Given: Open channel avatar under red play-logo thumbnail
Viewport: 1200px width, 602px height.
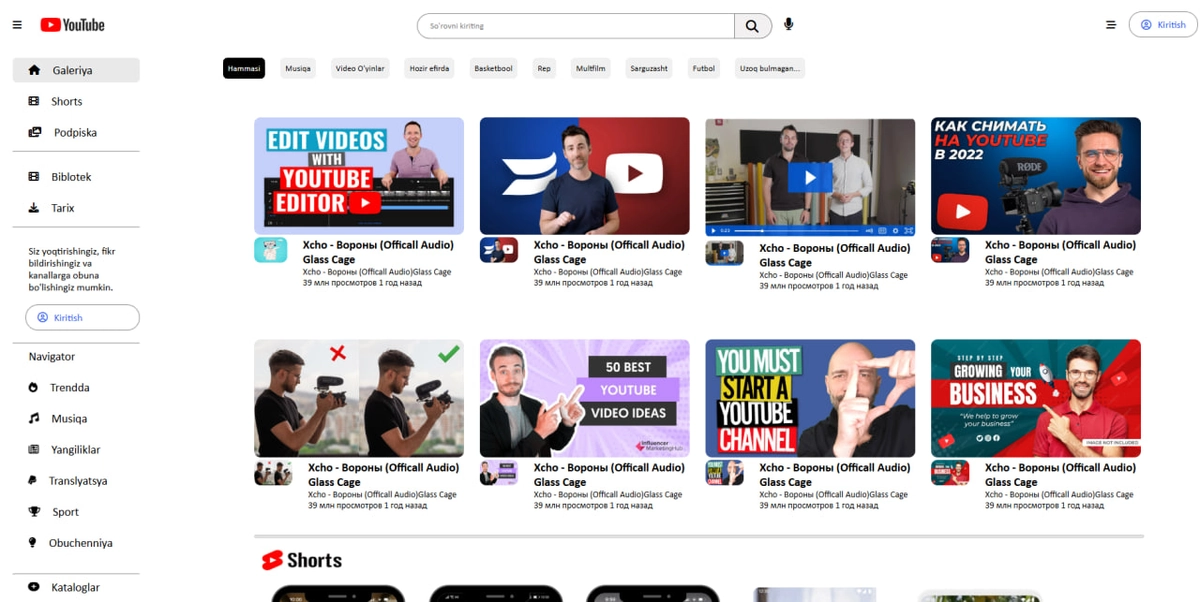Looking at the screenshot, I should pyautogui.click(x=498, y=250).
